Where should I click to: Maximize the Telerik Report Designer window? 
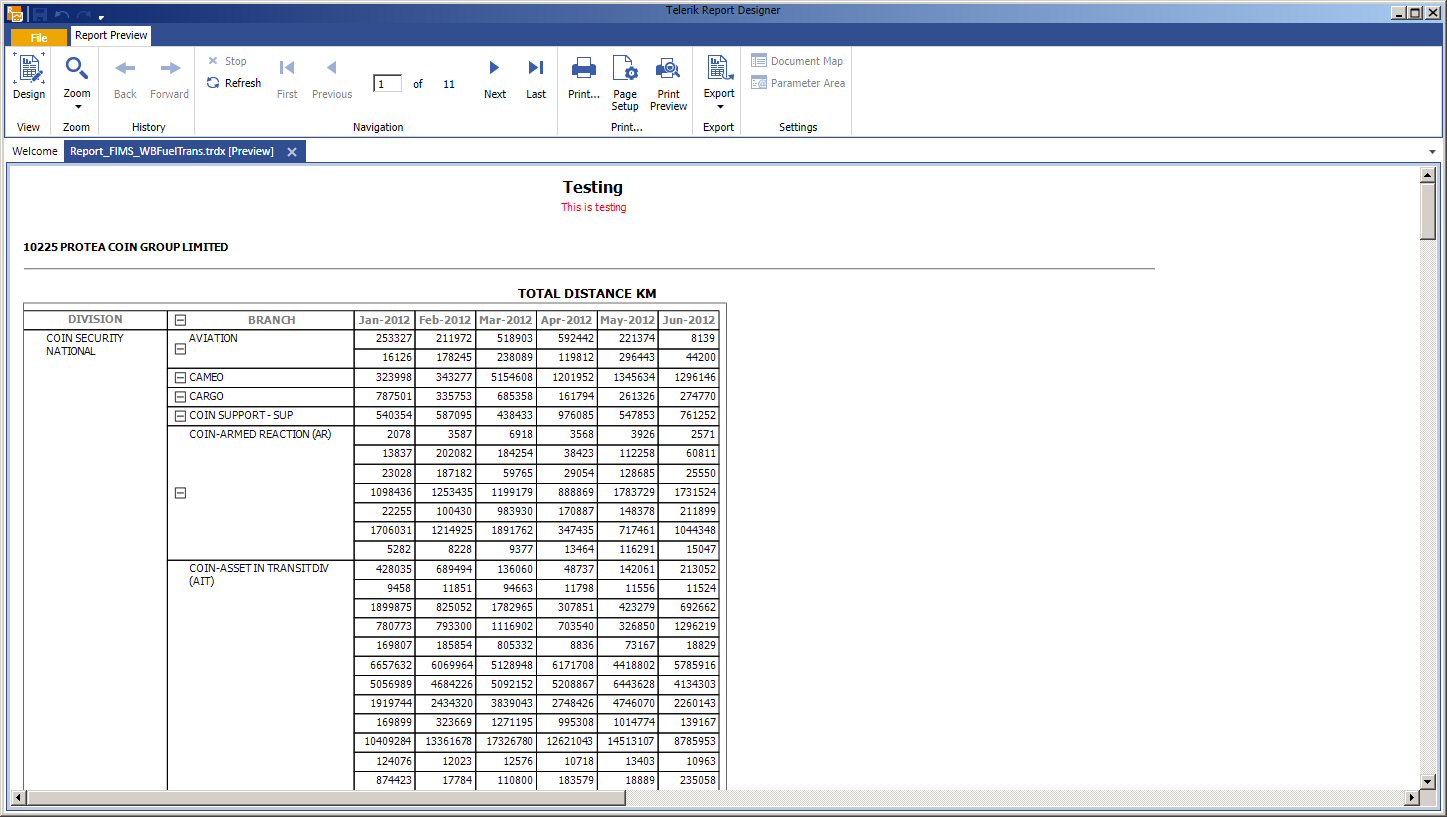[1414, 13]
